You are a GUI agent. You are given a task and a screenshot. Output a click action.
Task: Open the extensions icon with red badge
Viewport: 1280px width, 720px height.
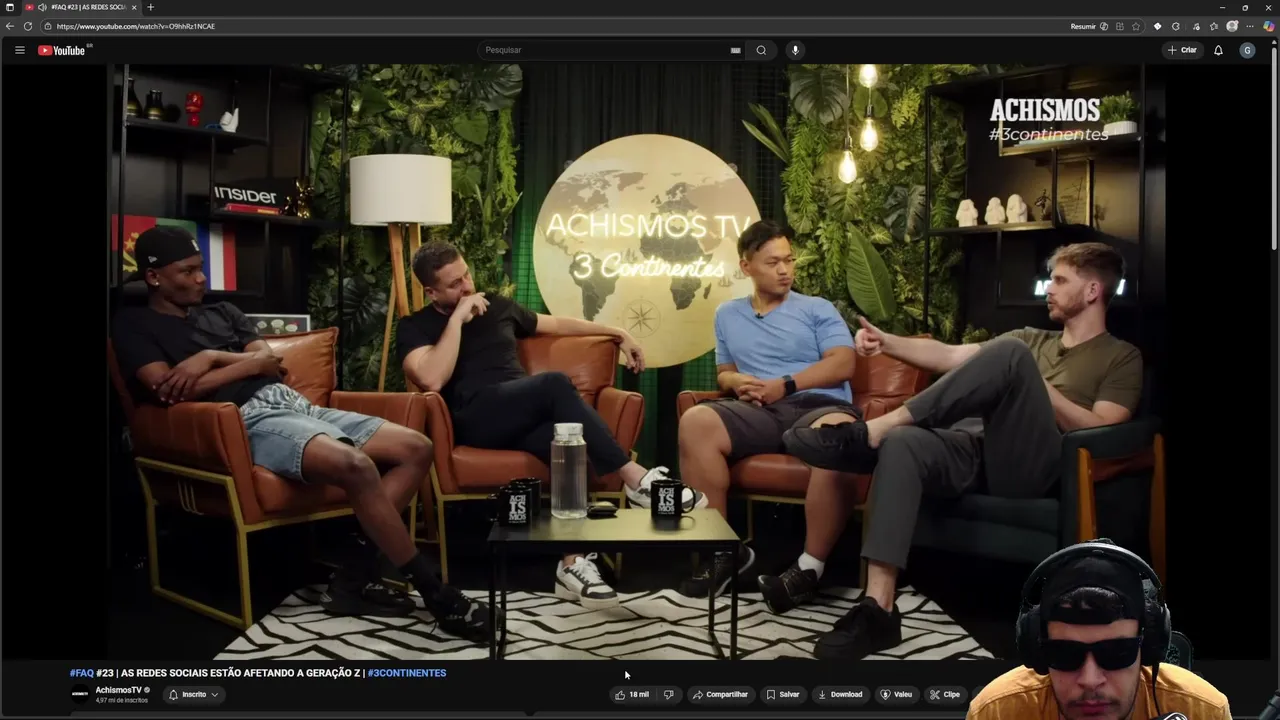(1196, 26)
